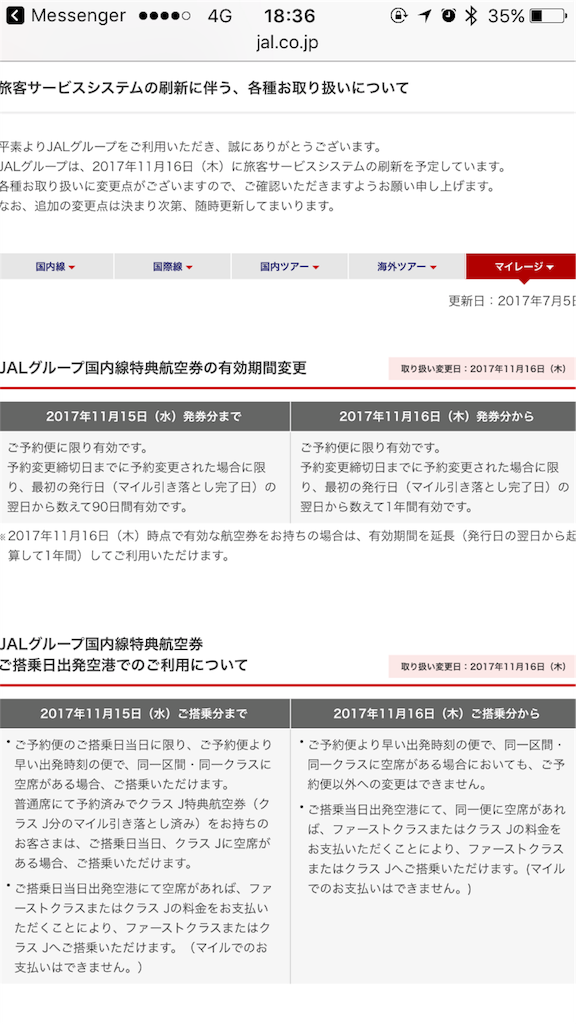Image resolution: width=576 pixels, height=1024 pixels.
Task: Tap heading 旅客サービスシステムの刷新に伴う
Action: [x=204, y=88]
